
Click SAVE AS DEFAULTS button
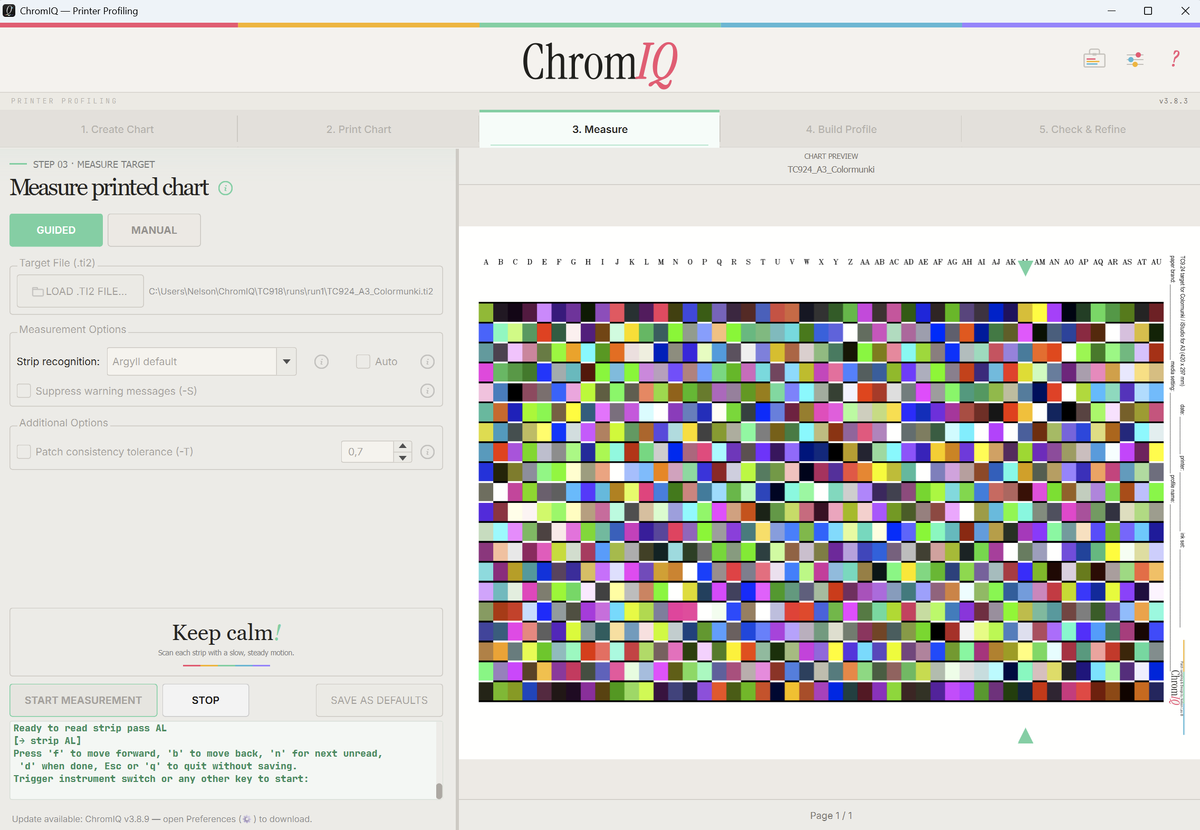[379, 700]
